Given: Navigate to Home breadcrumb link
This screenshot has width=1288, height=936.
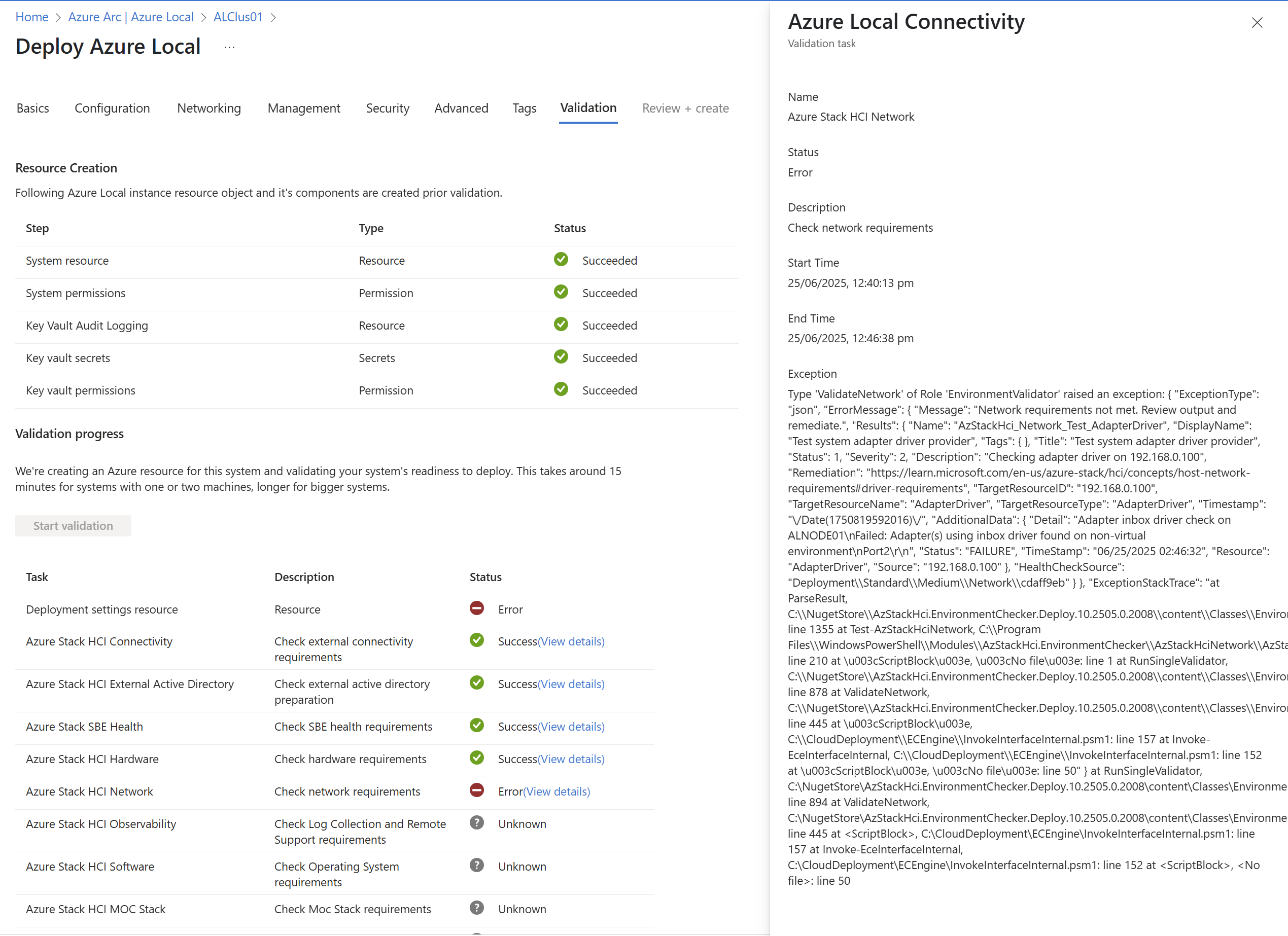Looking at the screenshot, I should coord(32,17).
